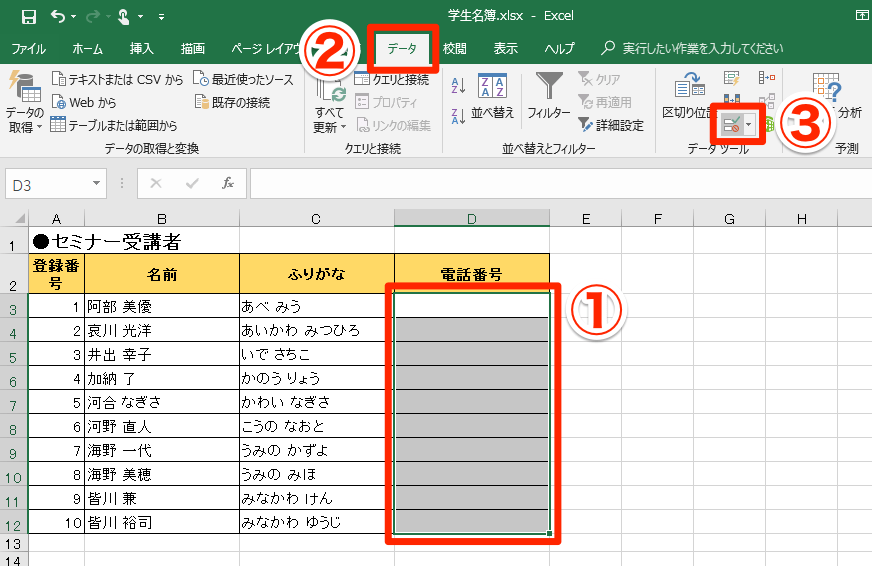872x566 pixels.
Task: Click the formula bar cancel X icon
Action: point(156,183)
